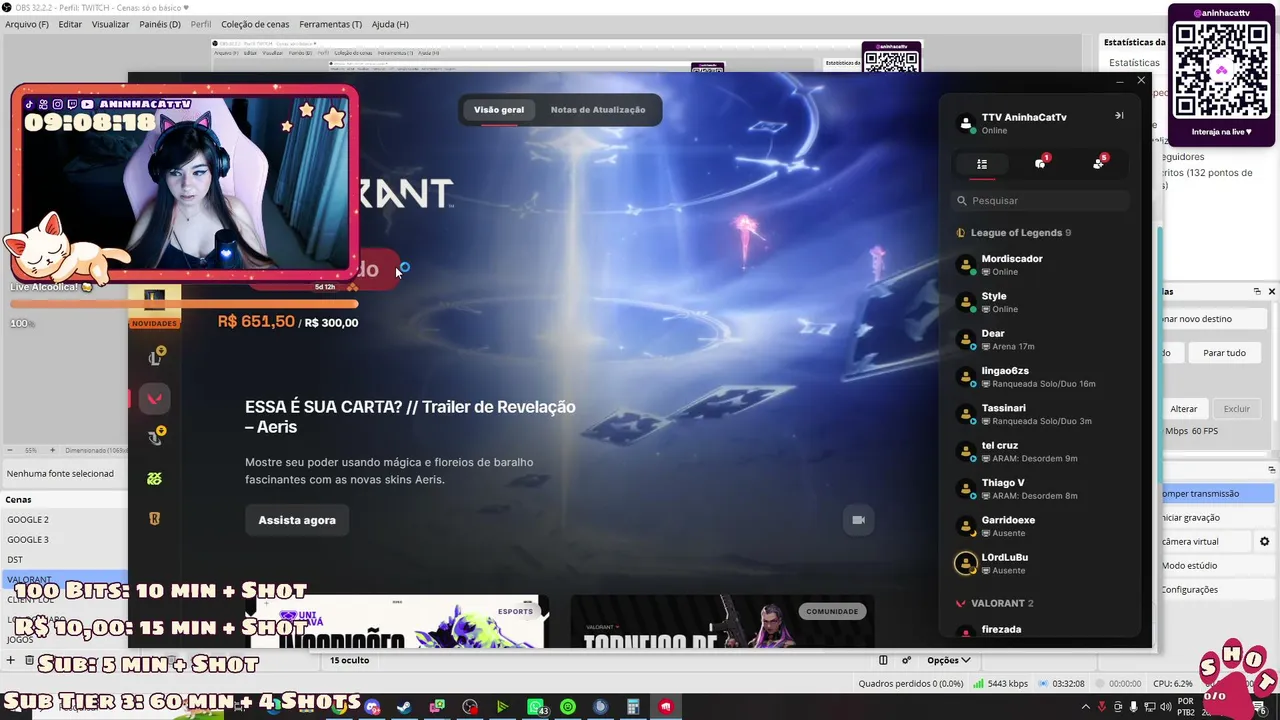
Task: Open WhatsApp from the taskbar
Action: [x=537, y=707]
